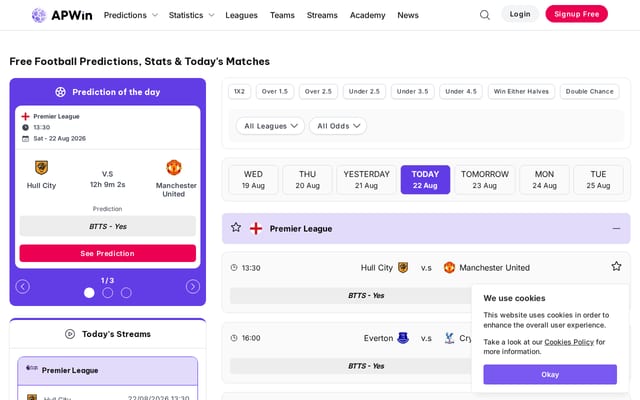640x400 pixels.
Task: Open the All Odds dropdown
Action: [338, 126]
